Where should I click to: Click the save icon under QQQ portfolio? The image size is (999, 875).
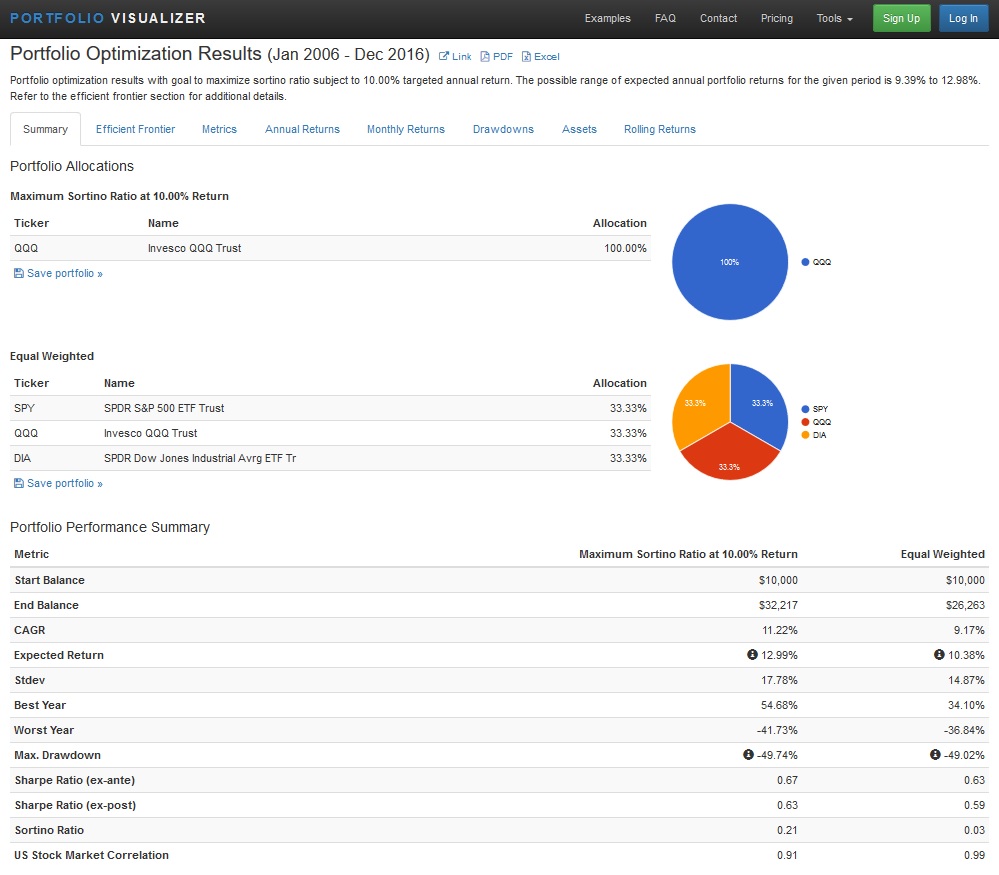[x=18, y=273]
